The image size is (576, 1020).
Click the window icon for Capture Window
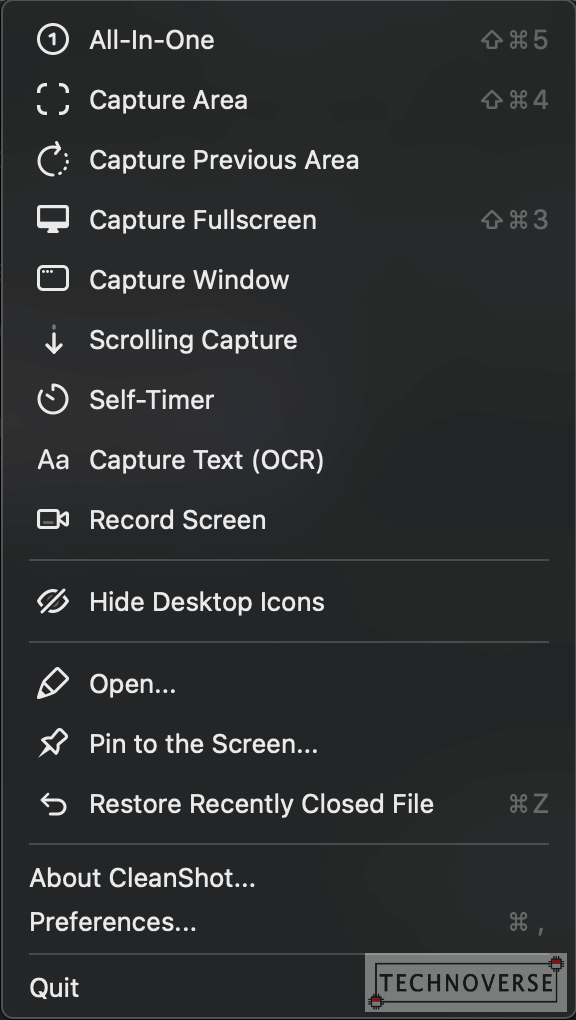coord(53,280)
